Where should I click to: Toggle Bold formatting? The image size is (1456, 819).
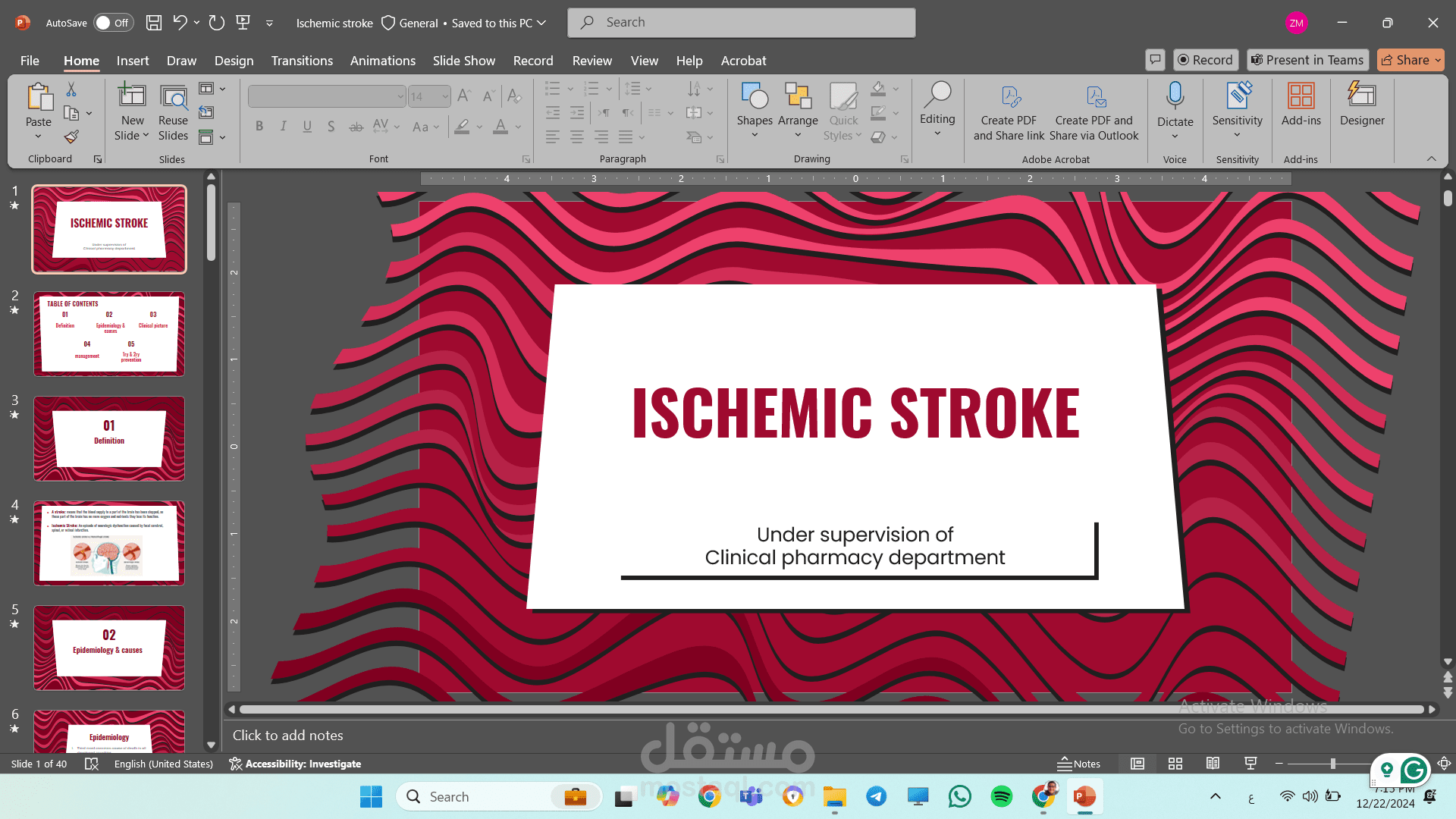[x=259, y=127]
